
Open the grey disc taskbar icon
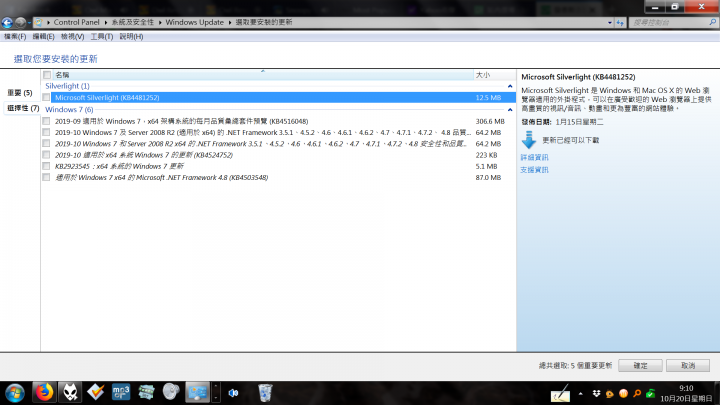click(171, 393)
